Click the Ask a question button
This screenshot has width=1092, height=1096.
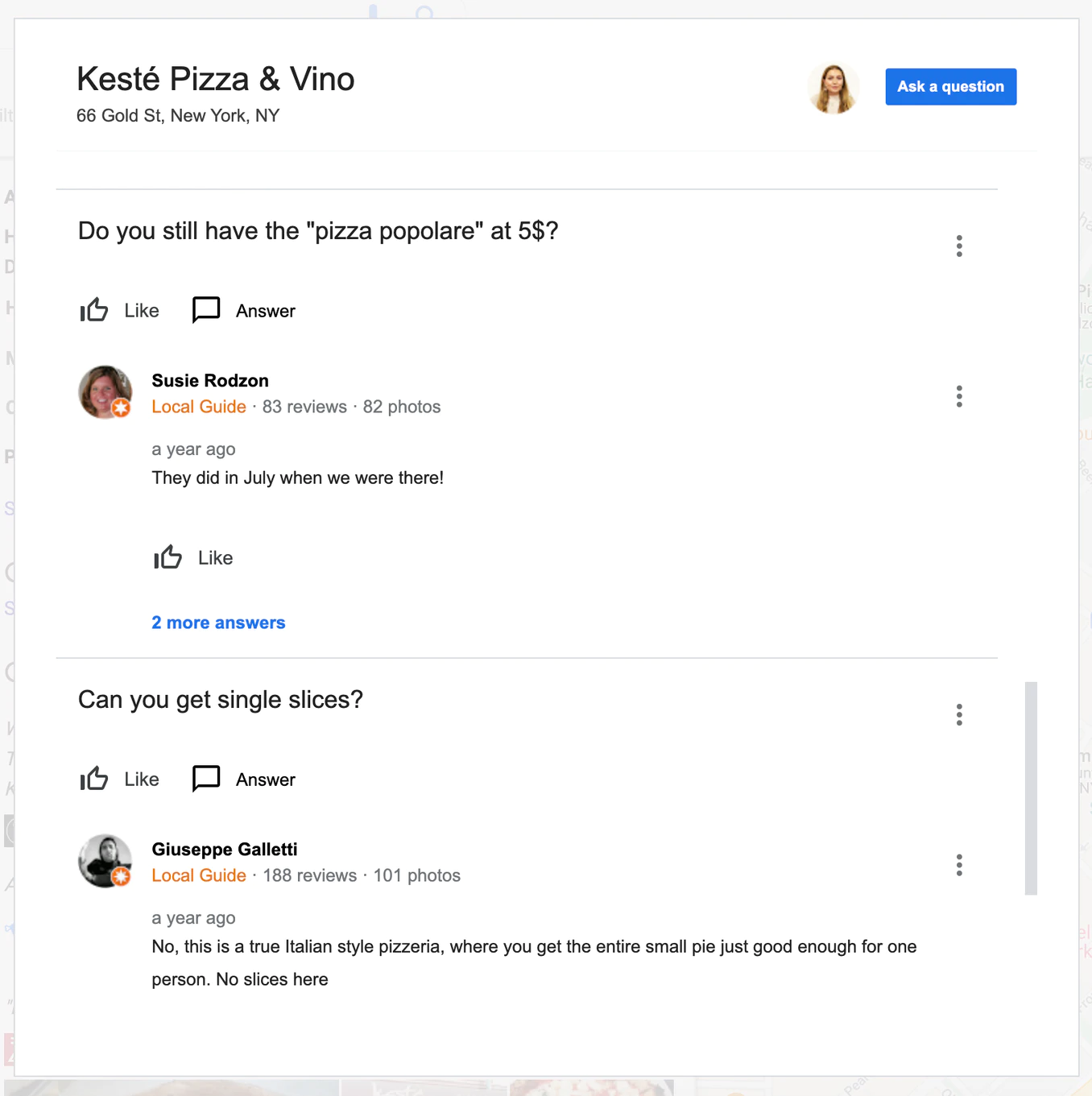[950, 87]
